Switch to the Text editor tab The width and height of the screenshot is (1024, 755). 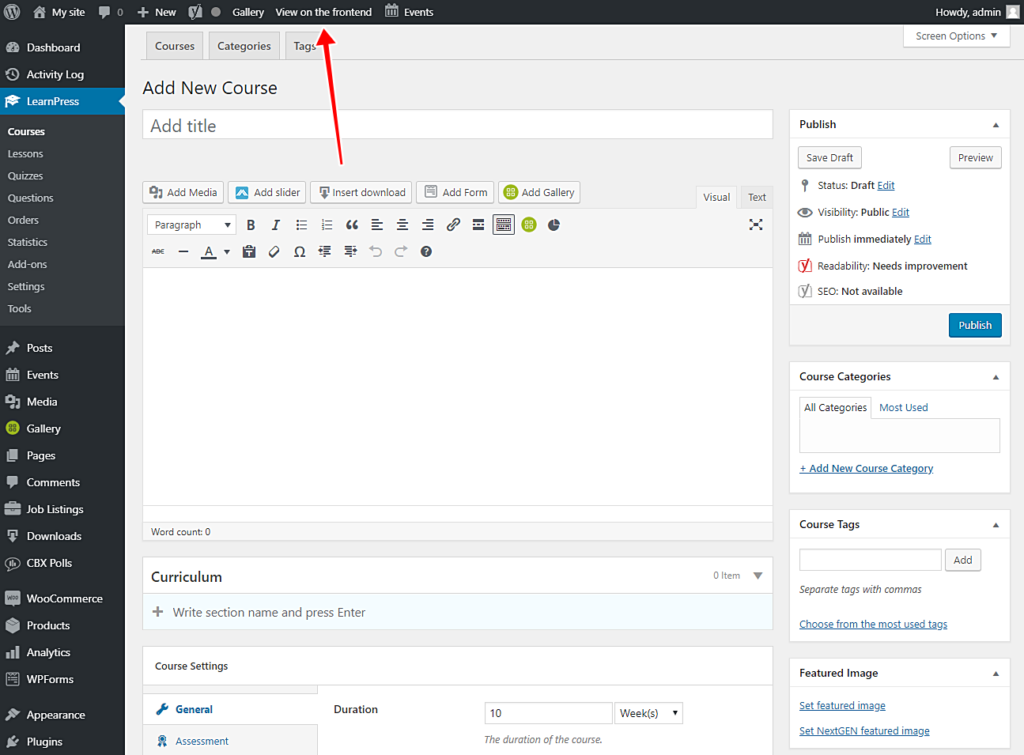point(756,197)
